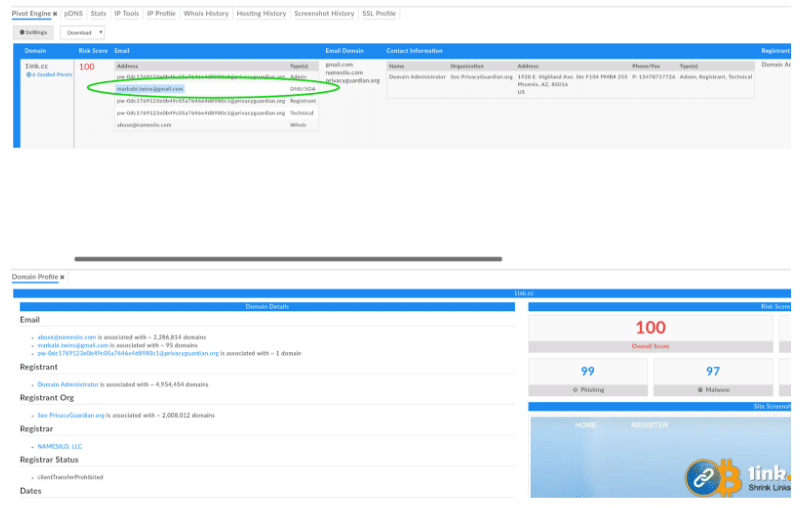This screenshot has height=508, width=805.
Task: Click the Registrant type privacyguardian email row
Action: click(x=216, y=101)
